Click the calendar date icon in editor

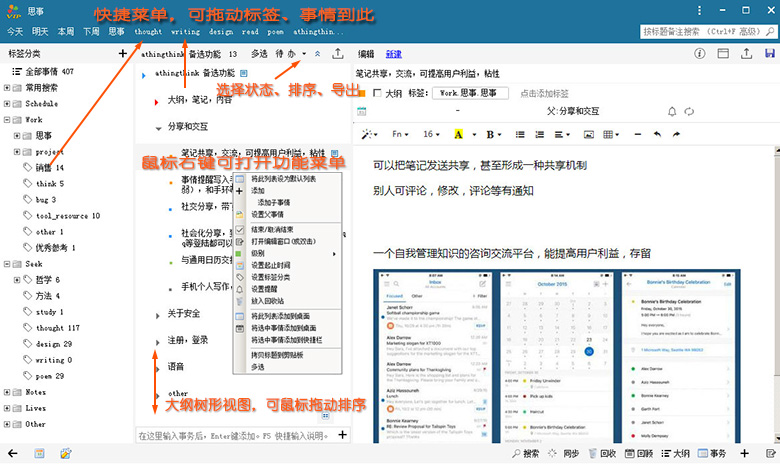[362, 111]
